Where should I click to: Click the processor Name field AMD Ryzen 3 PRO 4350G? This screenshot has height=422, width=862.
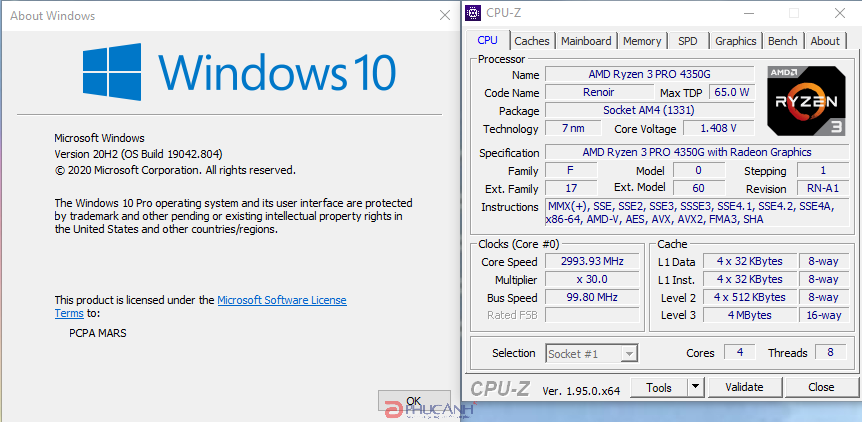[649, 74]
